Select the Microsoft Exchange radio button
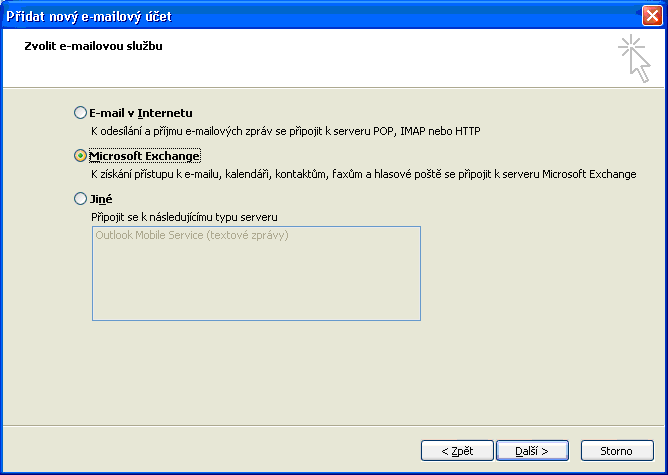Screen dimensions: 668x475 click(x=80, y=156)
